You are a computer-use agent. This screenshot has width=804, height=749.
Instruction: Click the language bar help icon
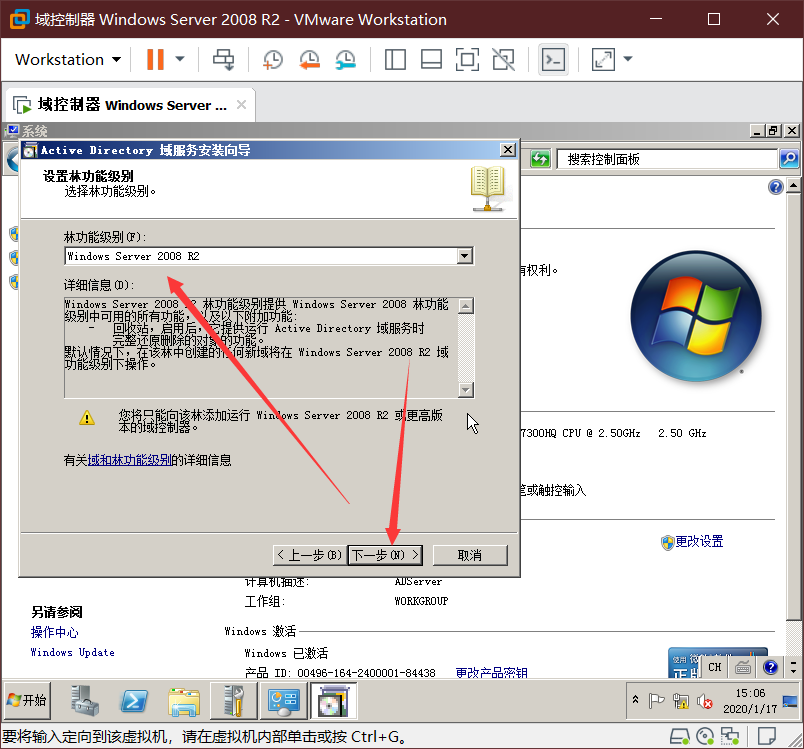click(770, 667)
